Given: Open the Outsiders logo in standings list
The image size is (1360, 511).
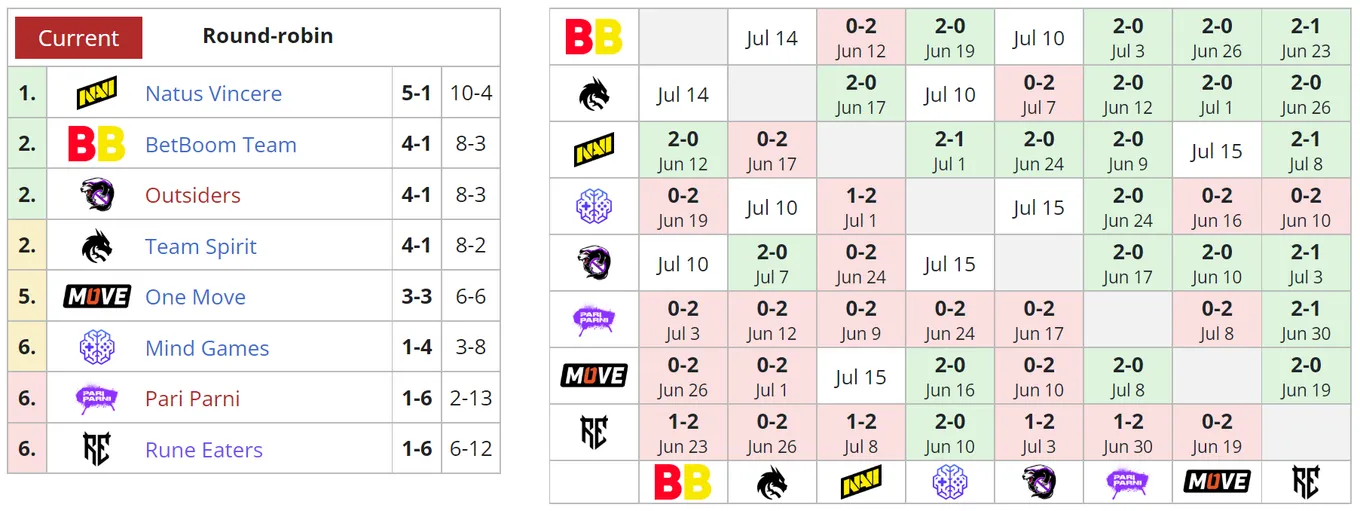Looking at the screenshot, I should point(97,195).
